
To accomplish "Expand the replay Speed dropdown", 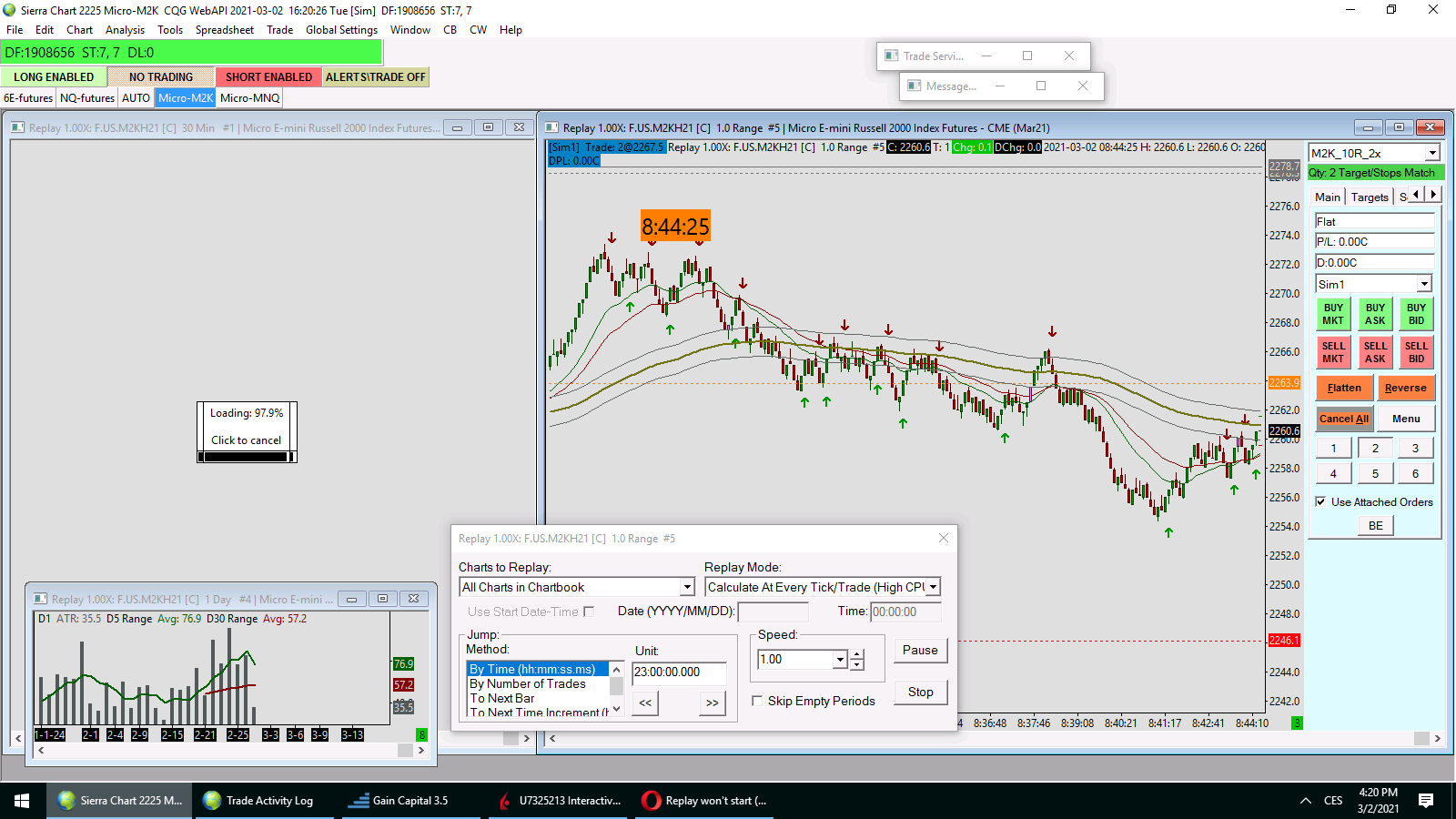I will click(840, 659).
